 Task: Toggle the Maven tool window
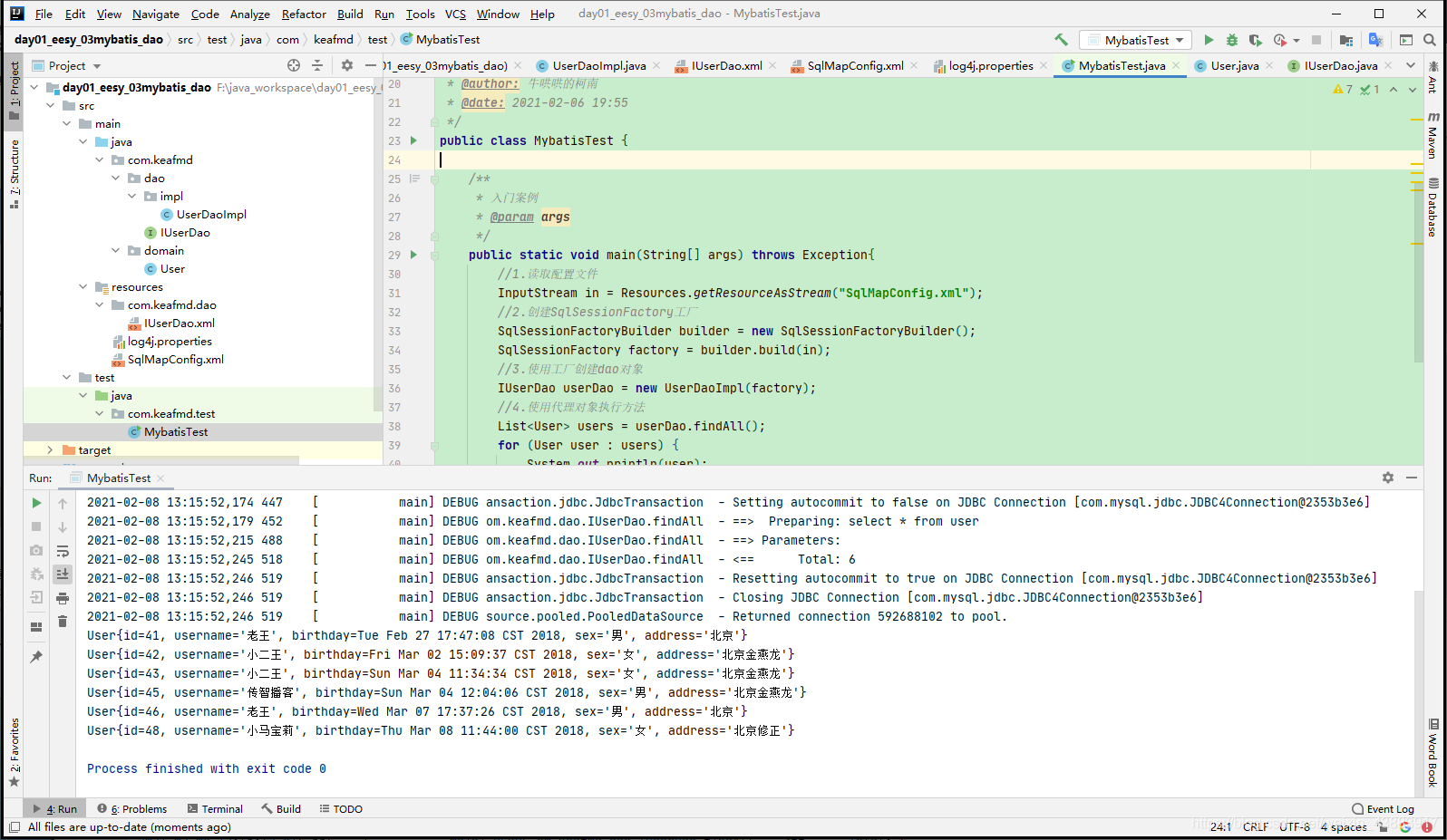tap(1433, 136)
